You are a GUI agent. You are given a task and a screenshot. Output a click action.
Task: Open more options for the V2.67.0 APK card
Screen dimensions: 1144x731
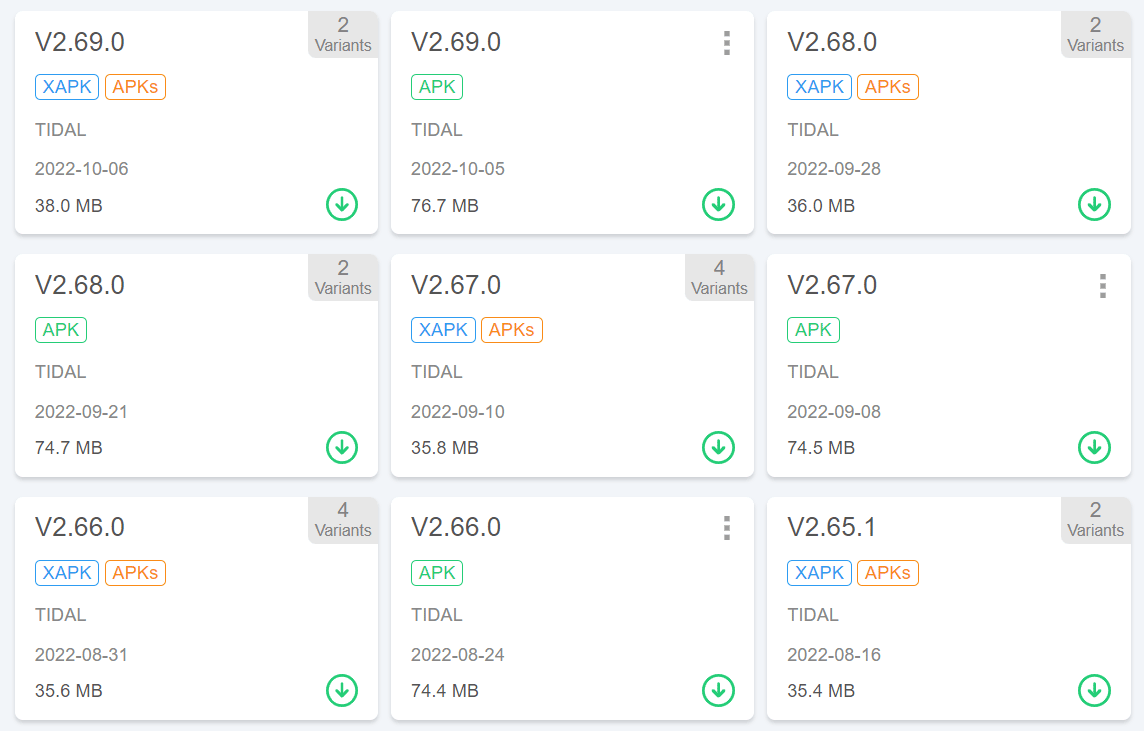[x=1103, y=286]
